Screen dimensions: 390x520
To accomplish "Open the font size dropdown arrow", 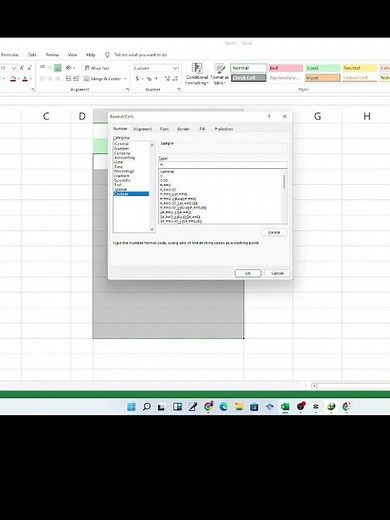I will tap(14, 68).
